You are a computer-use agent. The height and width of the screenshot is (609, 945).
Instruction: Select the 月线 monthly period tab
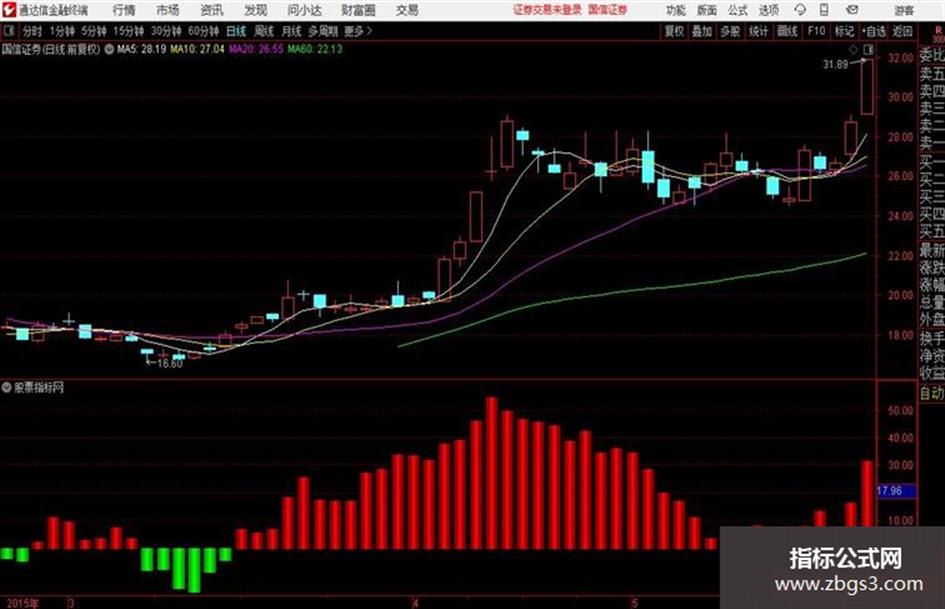[292, 31]
